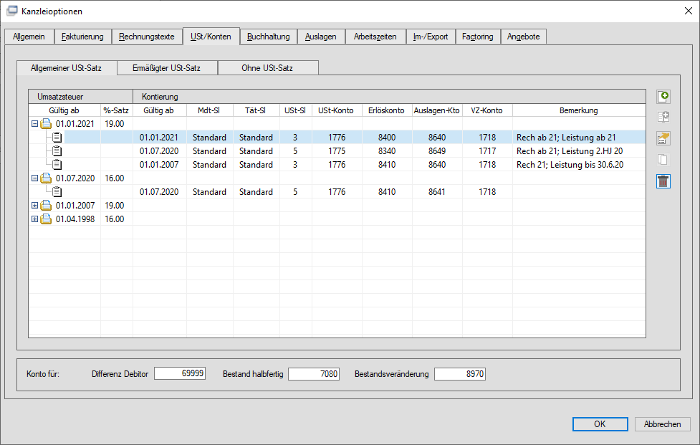Collapse the 01.07.2020 tax rate node
Screen dimensions: 700x445
(x=34, y=178)
